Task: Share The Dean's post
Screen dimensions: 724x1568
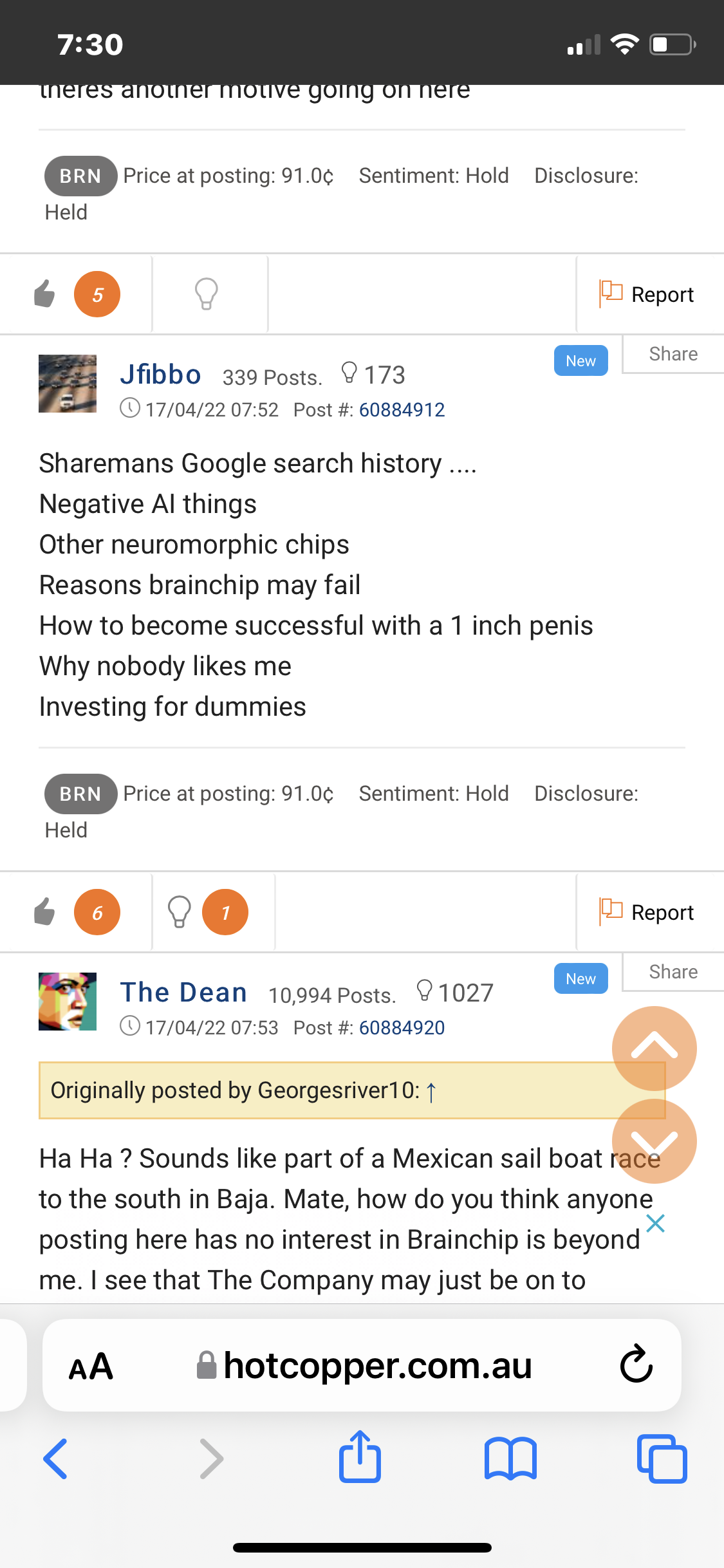Action: pos(673,971)
